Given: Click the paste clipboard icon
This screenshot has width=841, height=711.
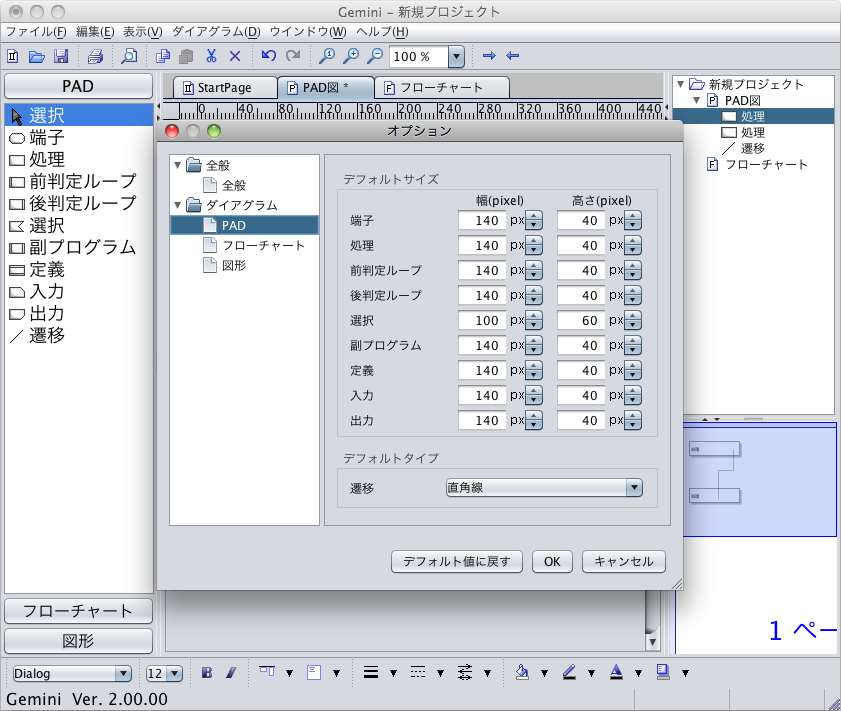Looking at the screenshot, I should click(186, 56).
